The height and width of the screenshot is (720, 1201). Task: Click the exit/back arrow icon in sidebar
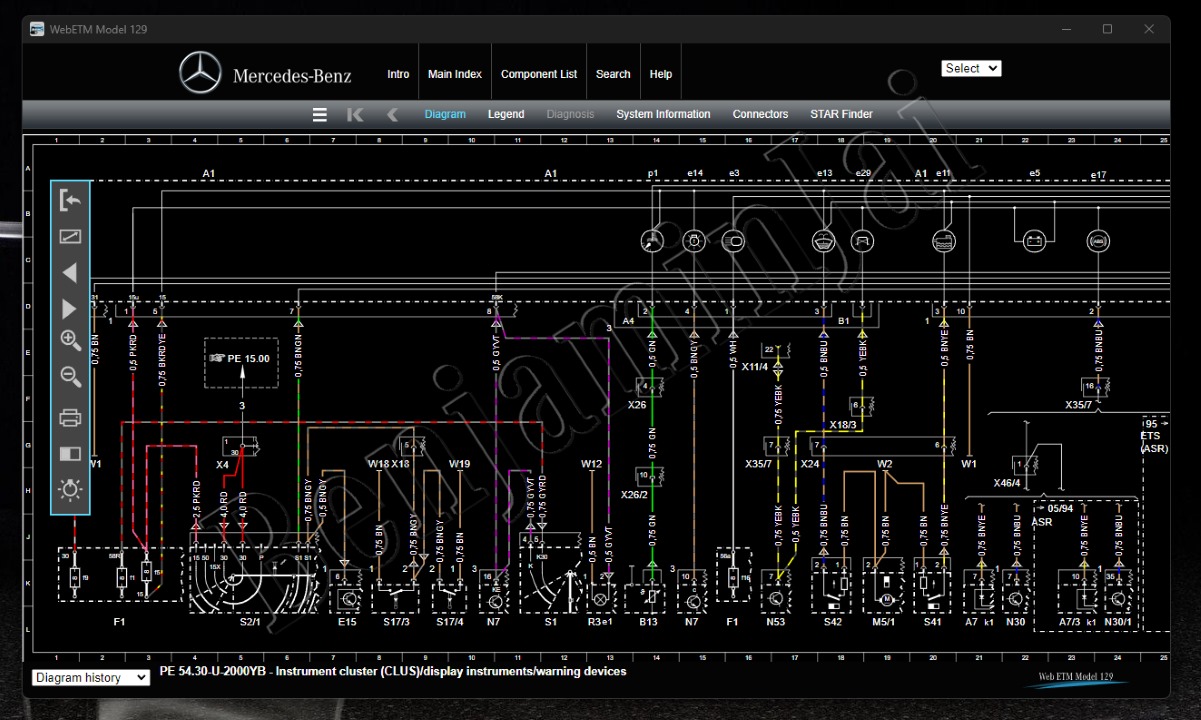70,200
